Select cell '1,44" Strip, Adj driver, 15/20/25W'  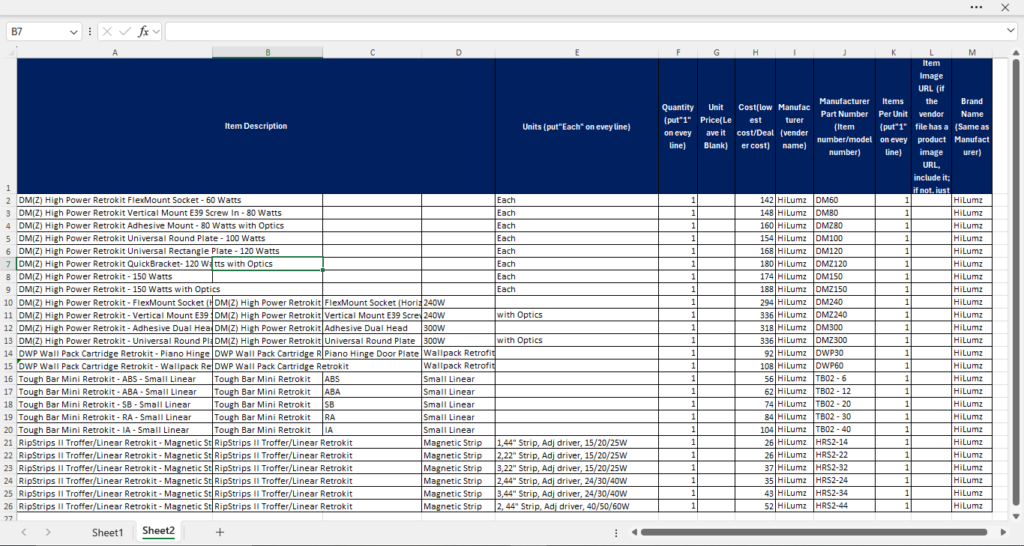pyautogui.click(x=577, y=443)
